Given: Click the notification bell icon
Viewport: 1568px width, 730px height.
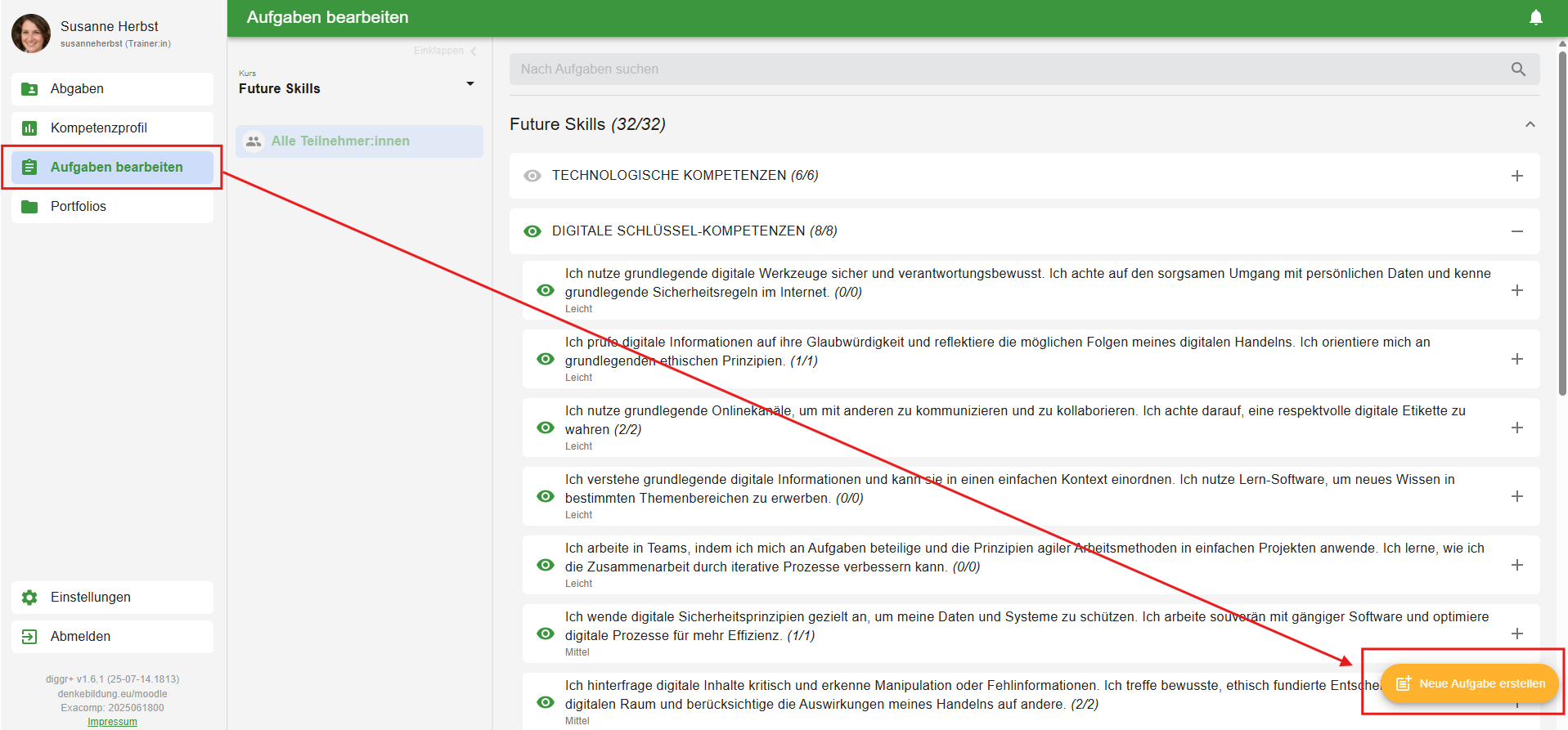Looking at the screenshot, I should pyautogui.click(x=1535, y=17).
